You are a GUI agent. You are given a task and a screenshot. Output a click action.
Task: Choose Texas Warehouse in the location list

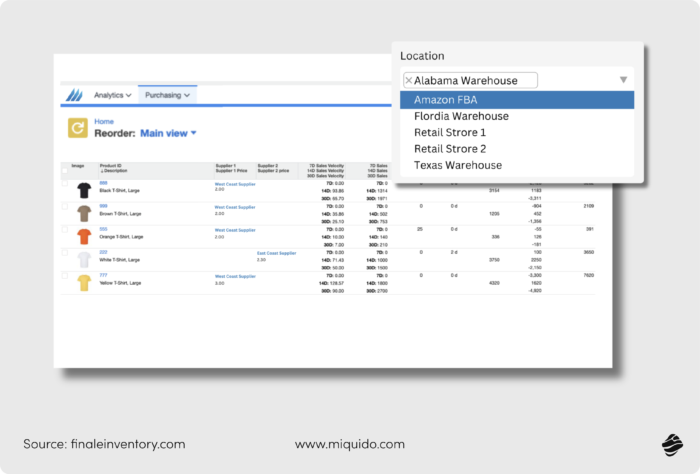(458, 165)
